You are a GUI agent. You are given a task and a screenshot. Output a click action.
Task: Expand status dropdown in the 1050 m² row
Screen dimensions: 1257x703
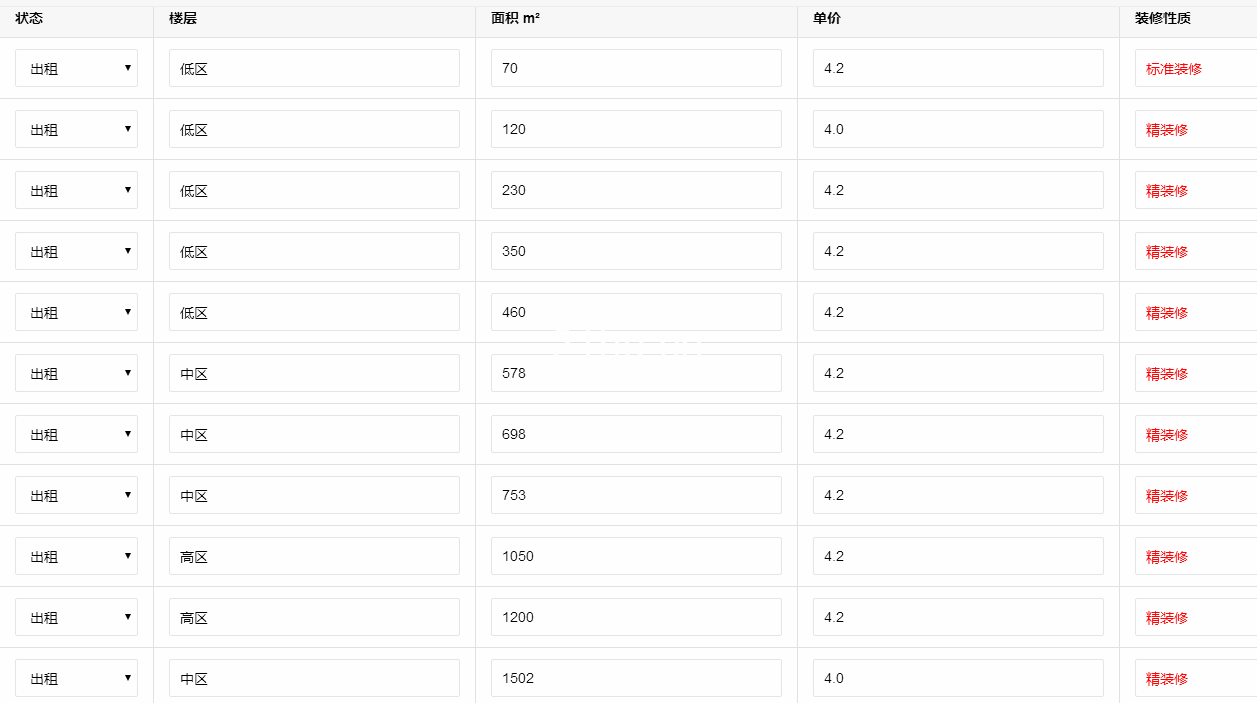point(76,556)
